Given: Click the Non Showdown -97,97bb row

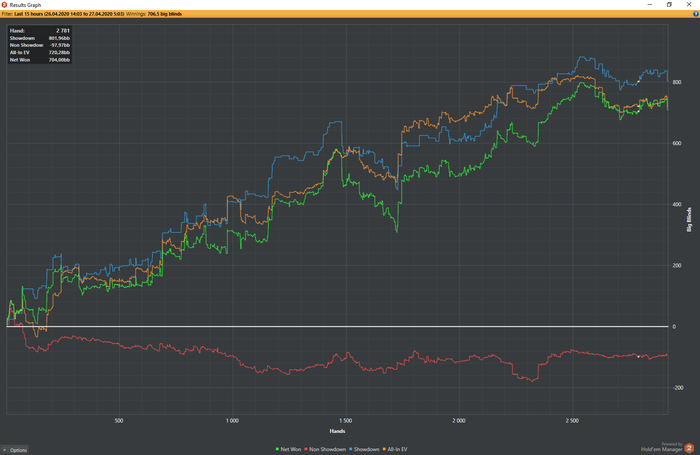Looking at the screenshot, I should click(x=40, y=45).
